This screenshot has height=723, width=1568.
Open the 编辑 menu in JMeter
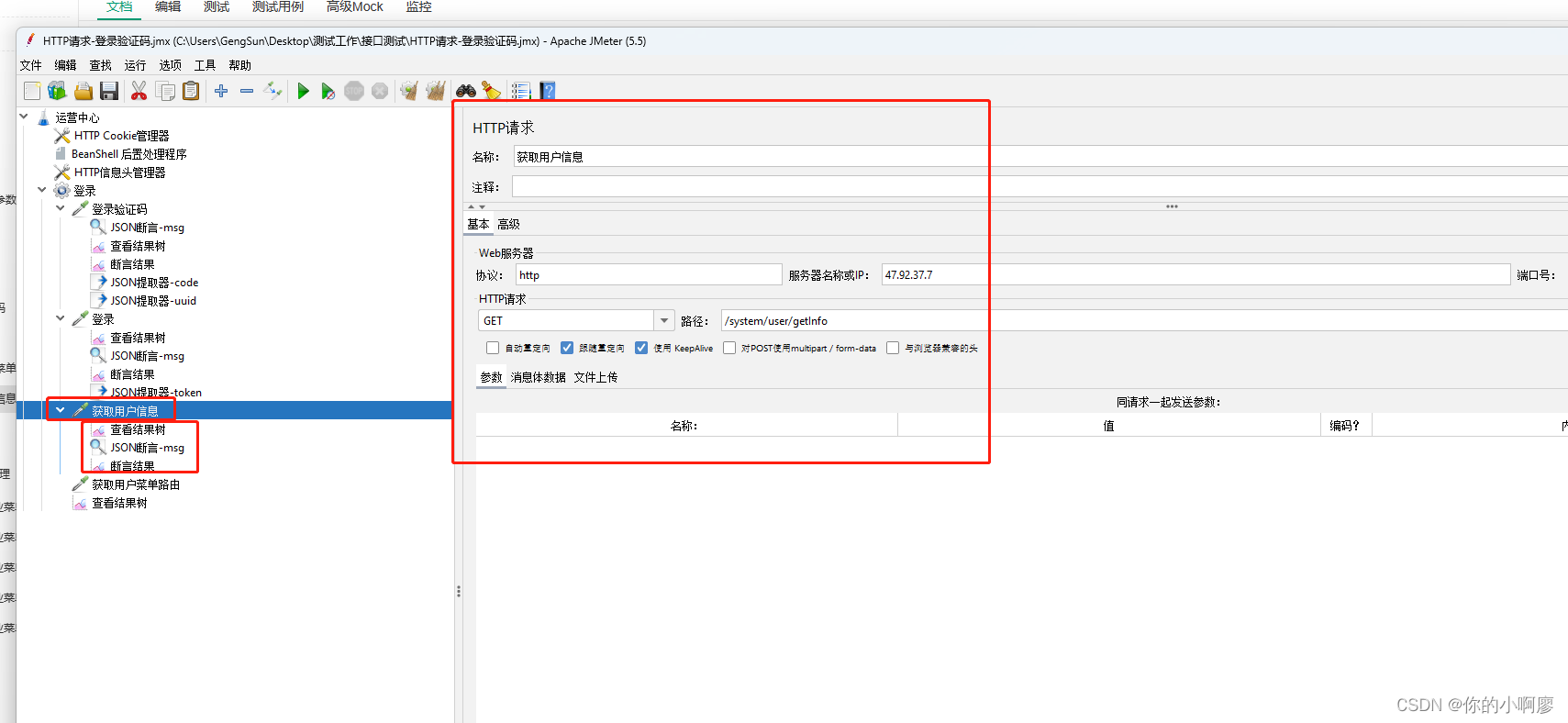point(65,65)
